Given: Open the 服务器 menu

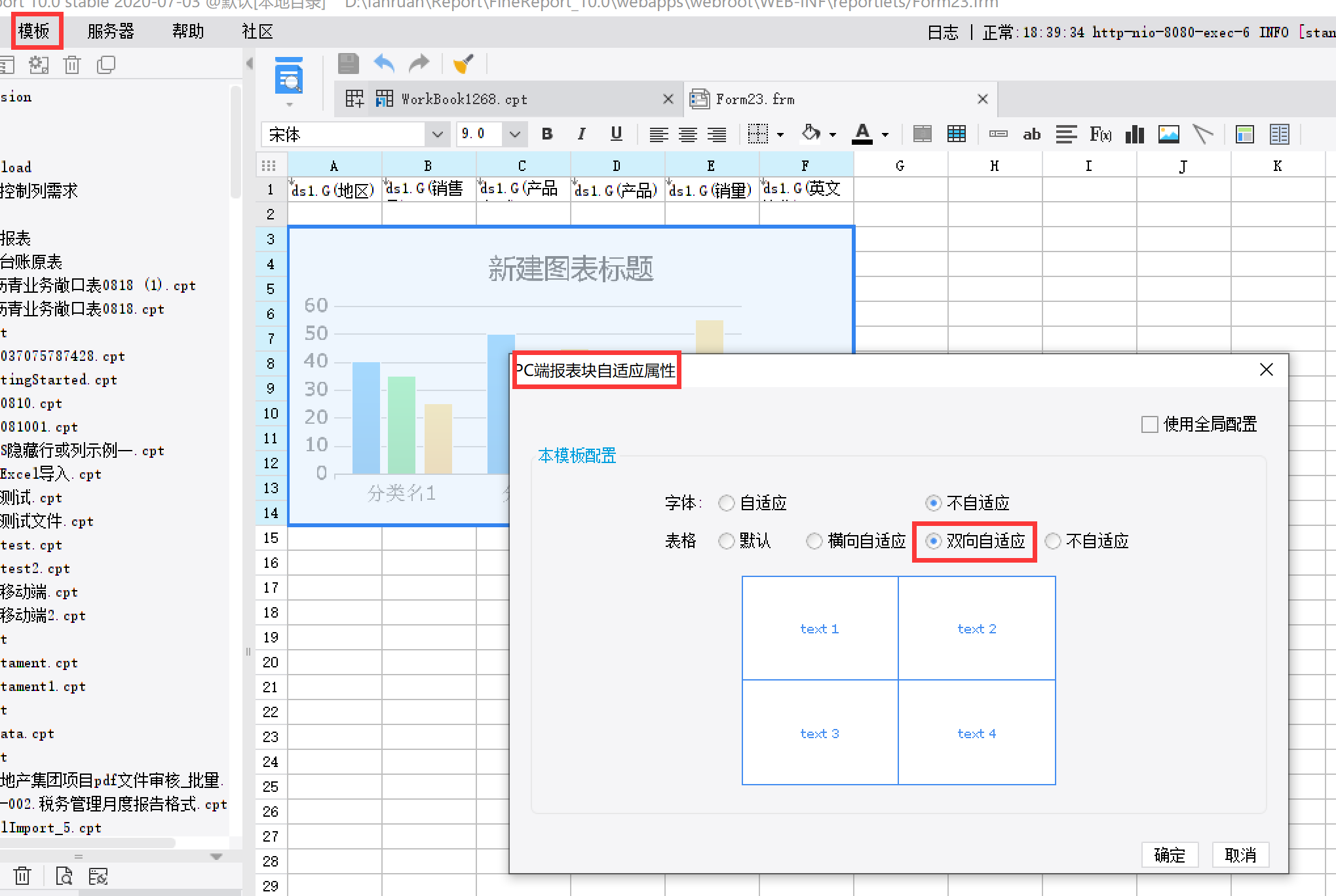Looking at the screenshot, I should tap(111, 31).
